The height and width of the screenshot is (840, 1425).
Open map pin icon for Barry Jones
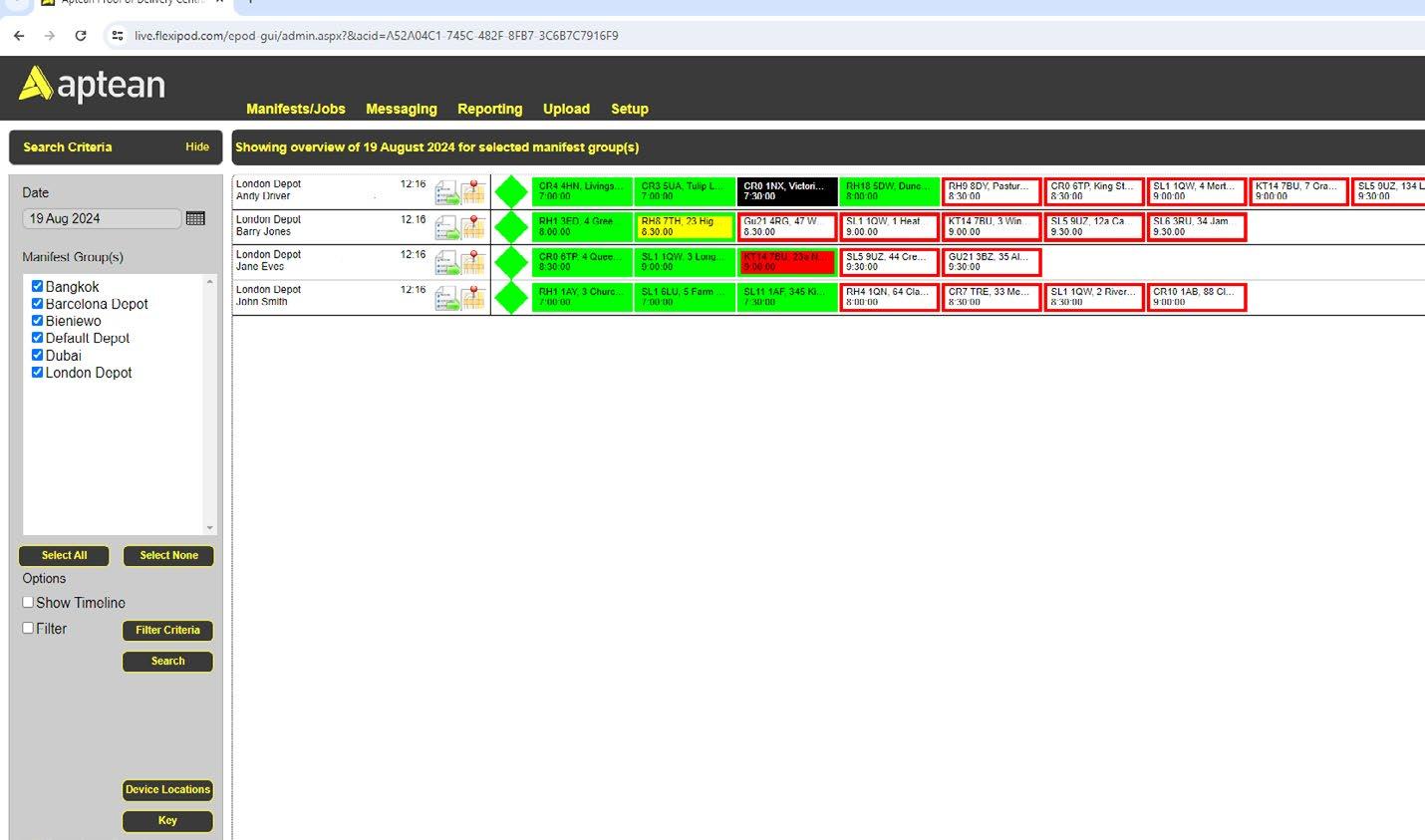[473, 227]
